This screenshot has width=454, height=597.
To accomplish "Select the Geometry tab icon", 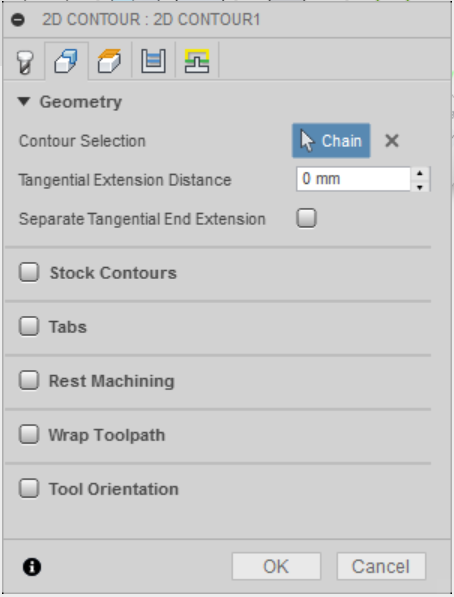I will [x=66, y=61].
